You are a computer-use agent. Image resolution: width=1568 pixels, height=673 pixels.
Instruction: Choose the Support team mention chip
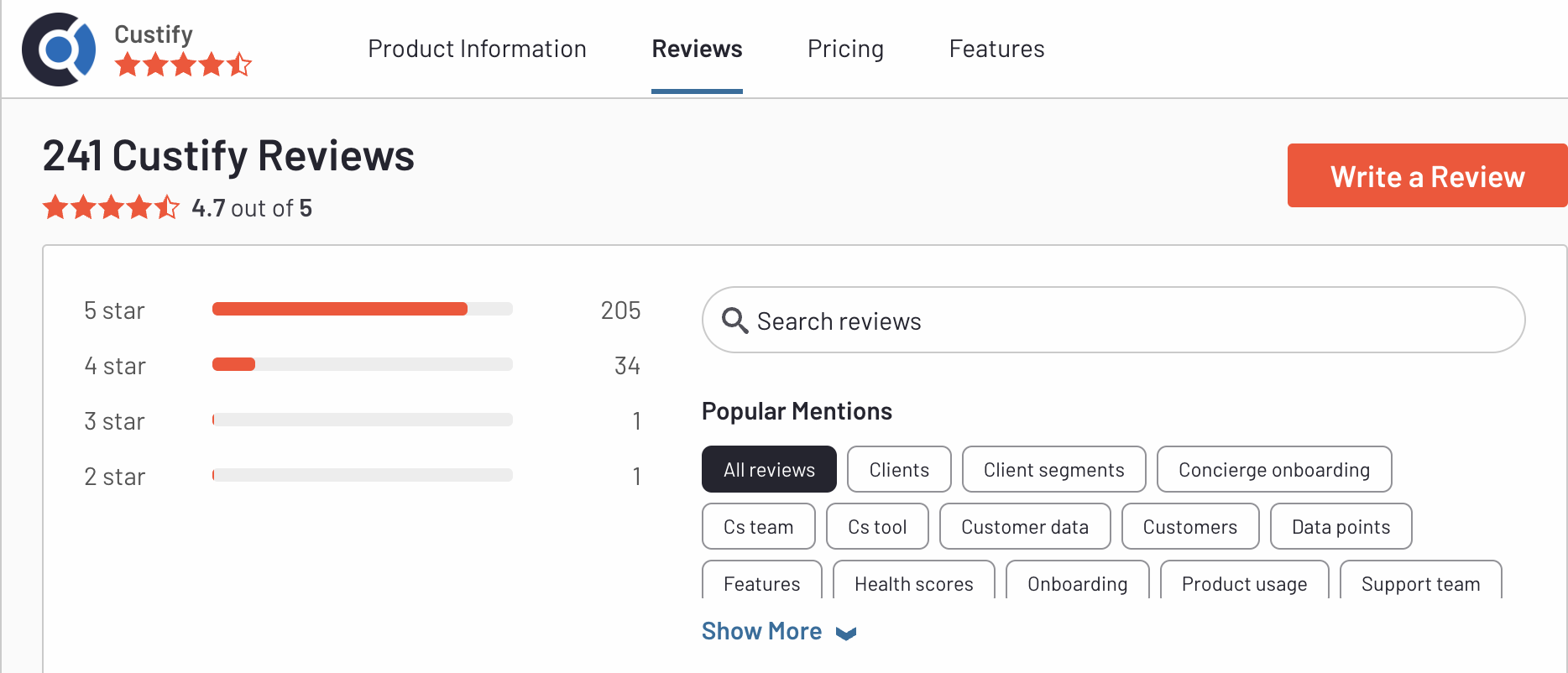coord(1420,581)
